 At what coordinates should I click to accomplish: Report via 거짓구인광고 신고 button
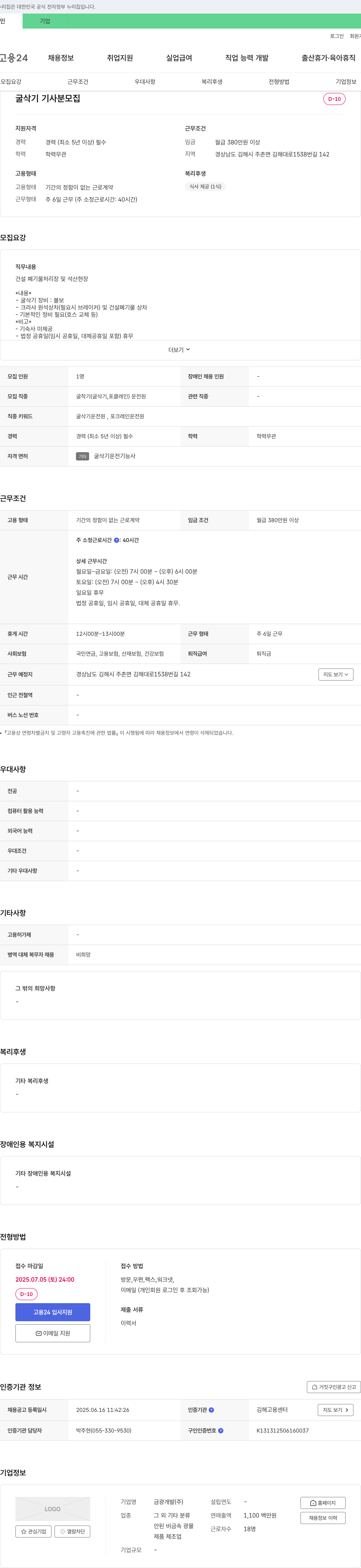(334, 1387)
